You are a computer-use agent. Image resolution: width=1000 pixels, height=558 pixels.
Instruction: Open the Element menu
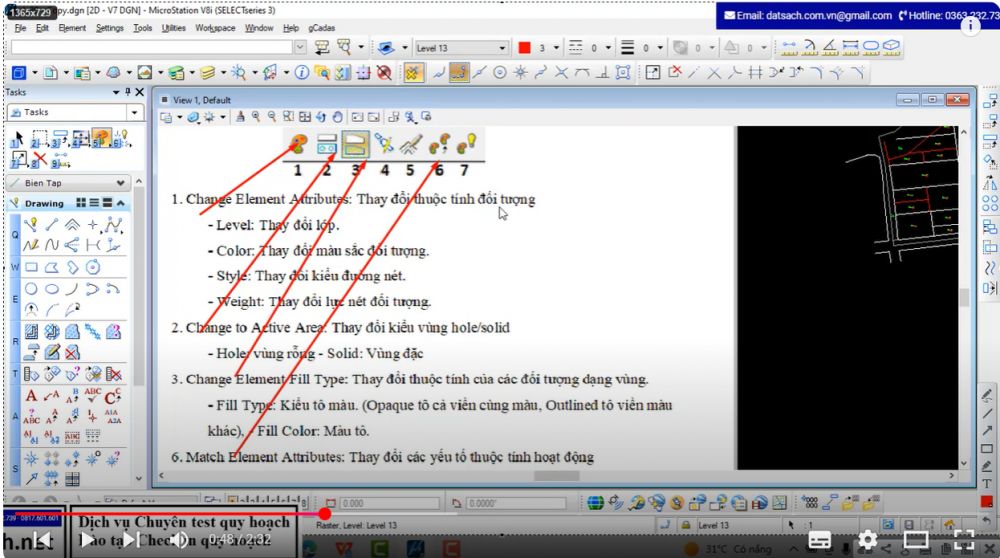pyautogui.click(x=72, y=28)
